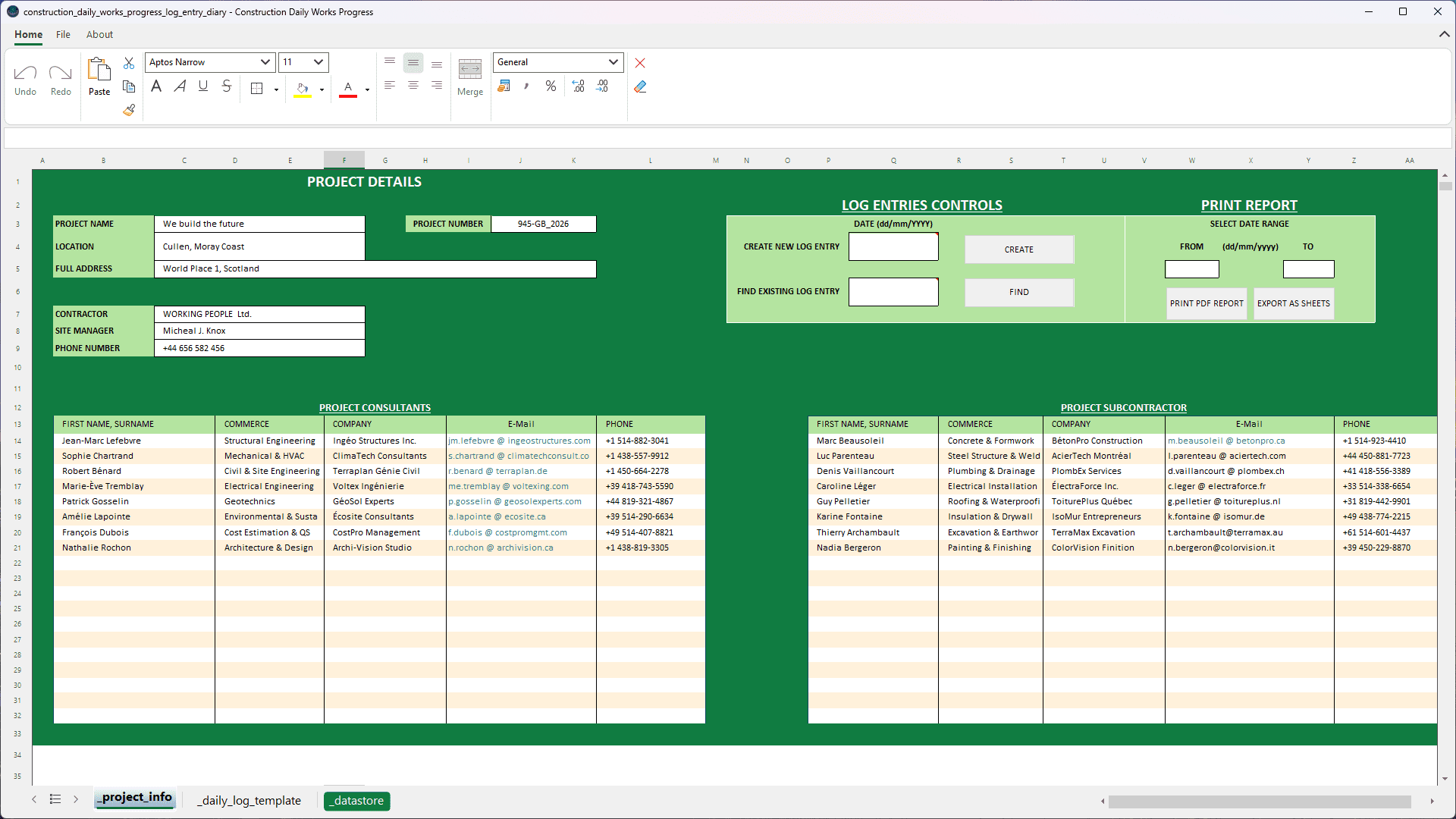The width and height of the screenshot is (1456, 819).
Task: Expand the border style options arrow
Action: tap(275, 89)
